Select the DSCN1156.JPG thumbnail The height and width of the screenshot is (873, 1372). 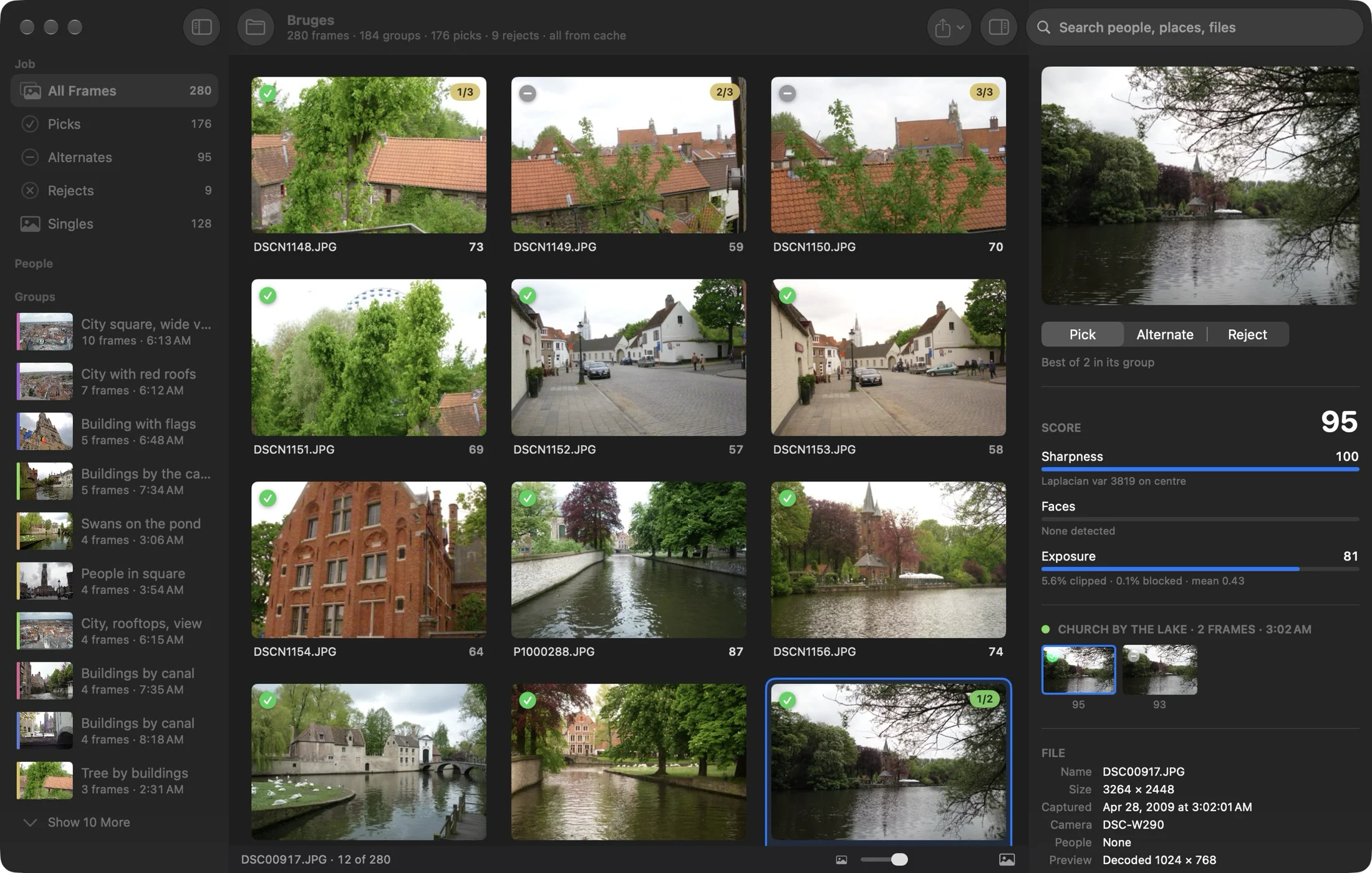[888, 559]
